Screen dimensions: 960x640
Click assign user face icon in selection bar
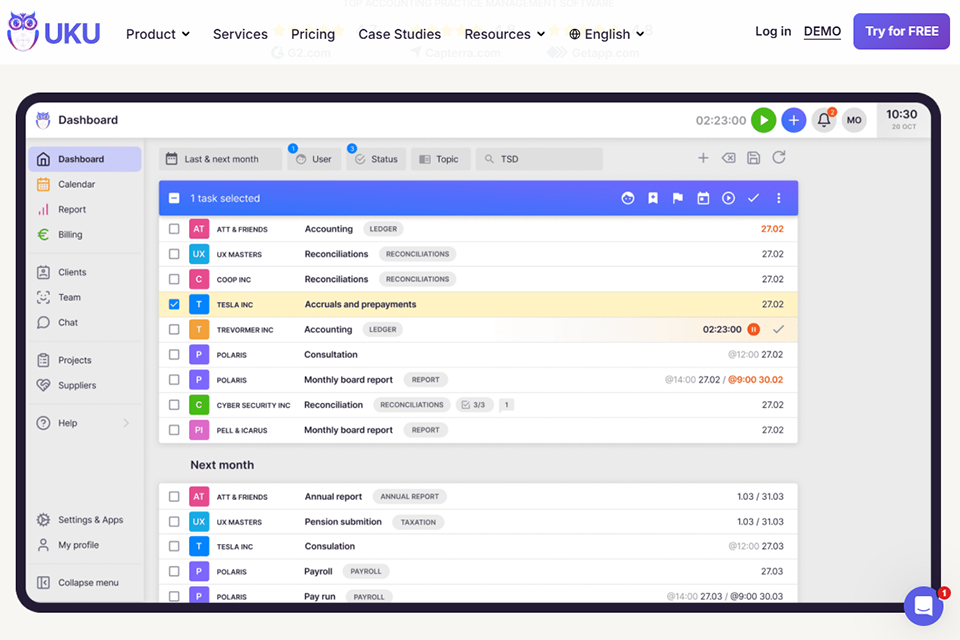(628, 198)
